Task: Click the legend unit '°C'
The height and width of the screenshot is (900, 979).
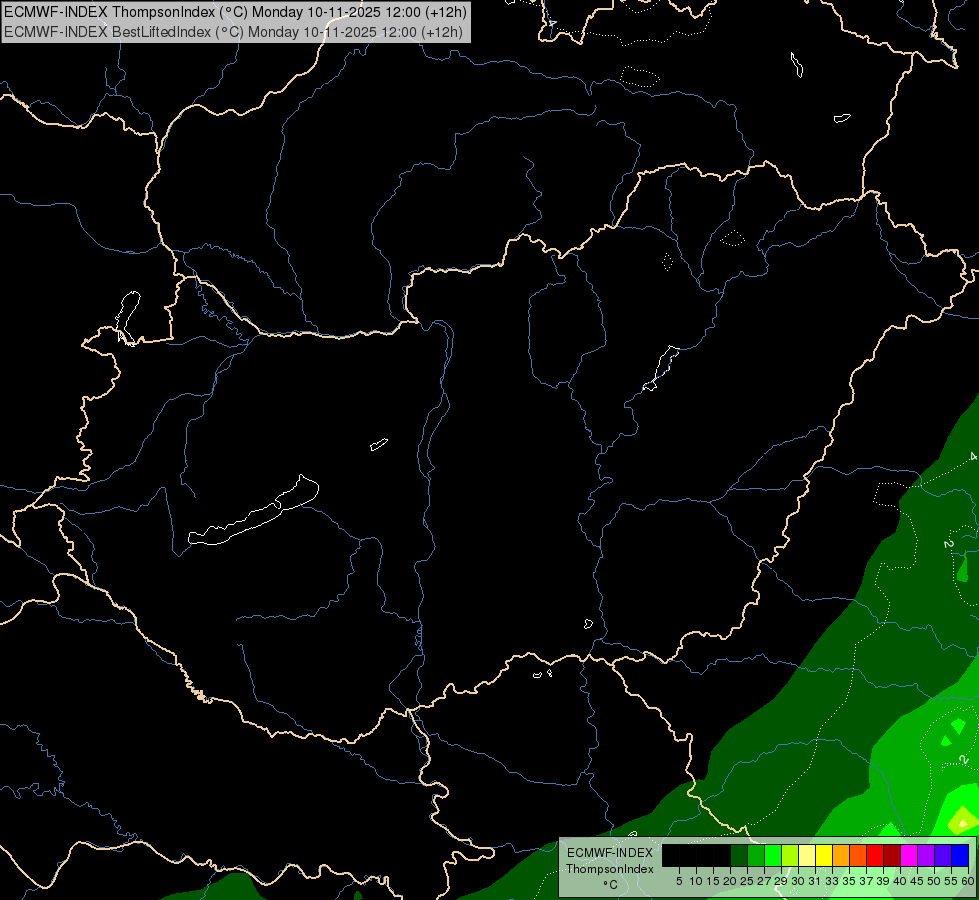Action: pyautogui.click(x=610, y=885)
